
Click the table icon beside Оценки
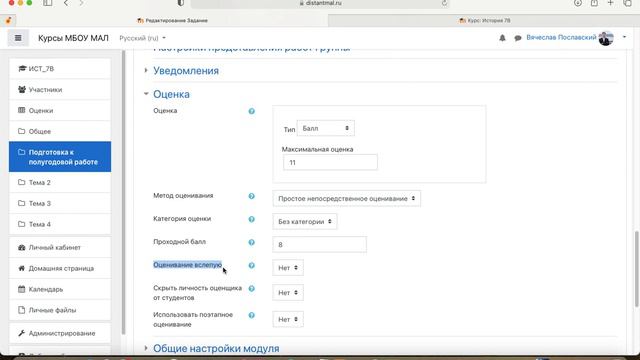[x=22, y=110]
